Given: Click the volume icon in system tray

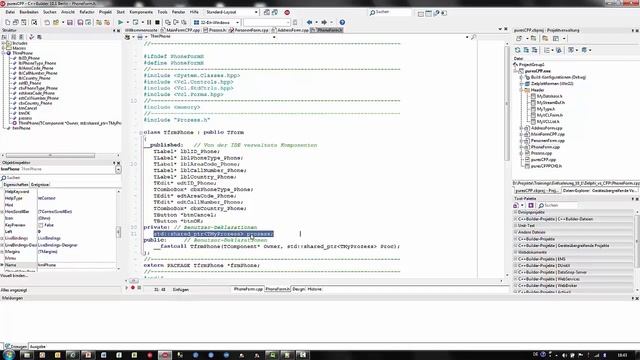Looking at the screenshot, I should tap(564, 356).
